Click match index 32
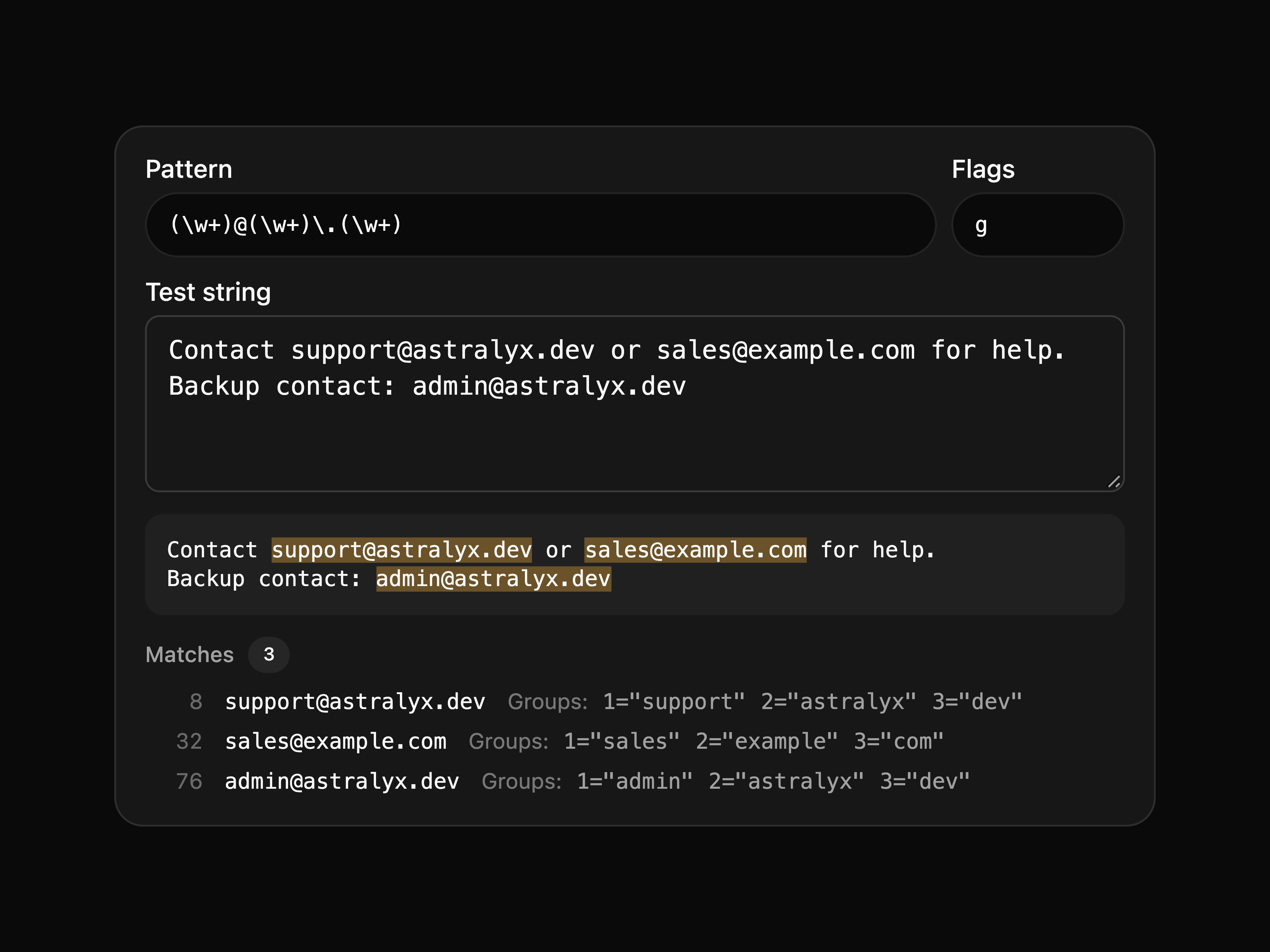Image resolution: width=1270 pixels, height=952 pixels. click(x=189, y=741)
